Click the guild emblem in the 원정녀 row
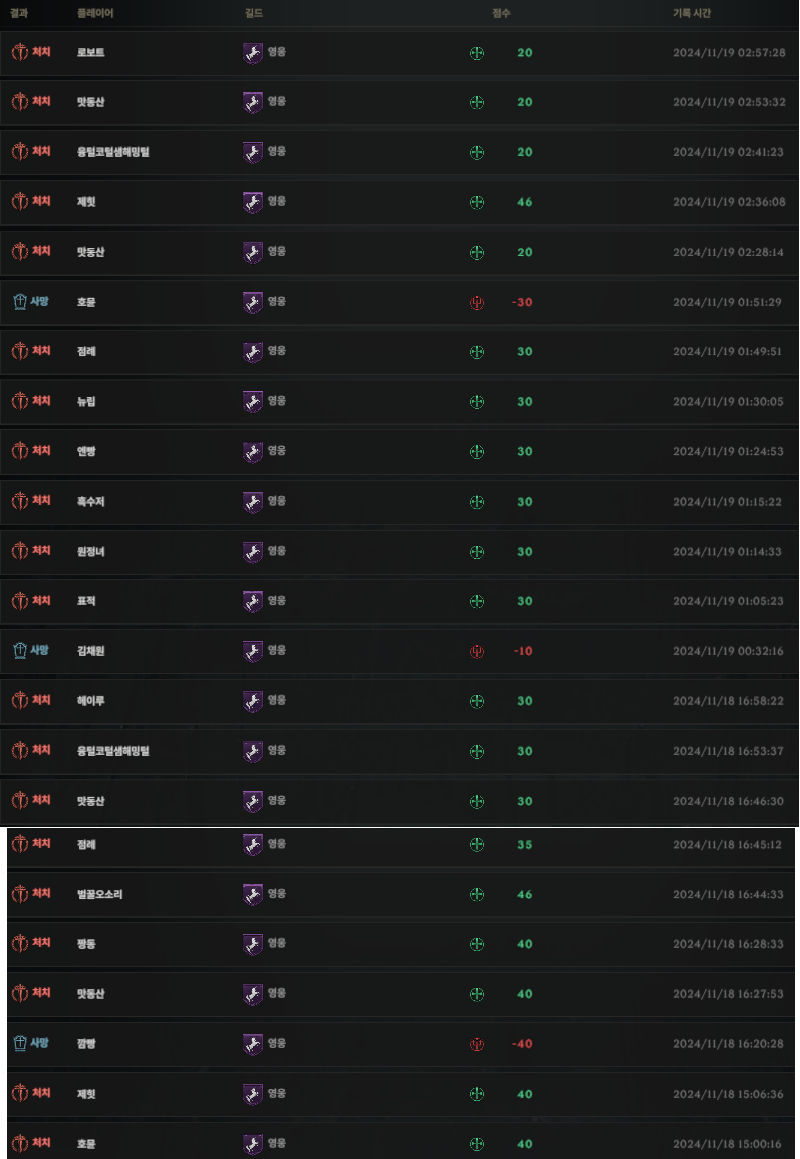 pyautogui.click(x=253, y=551)
